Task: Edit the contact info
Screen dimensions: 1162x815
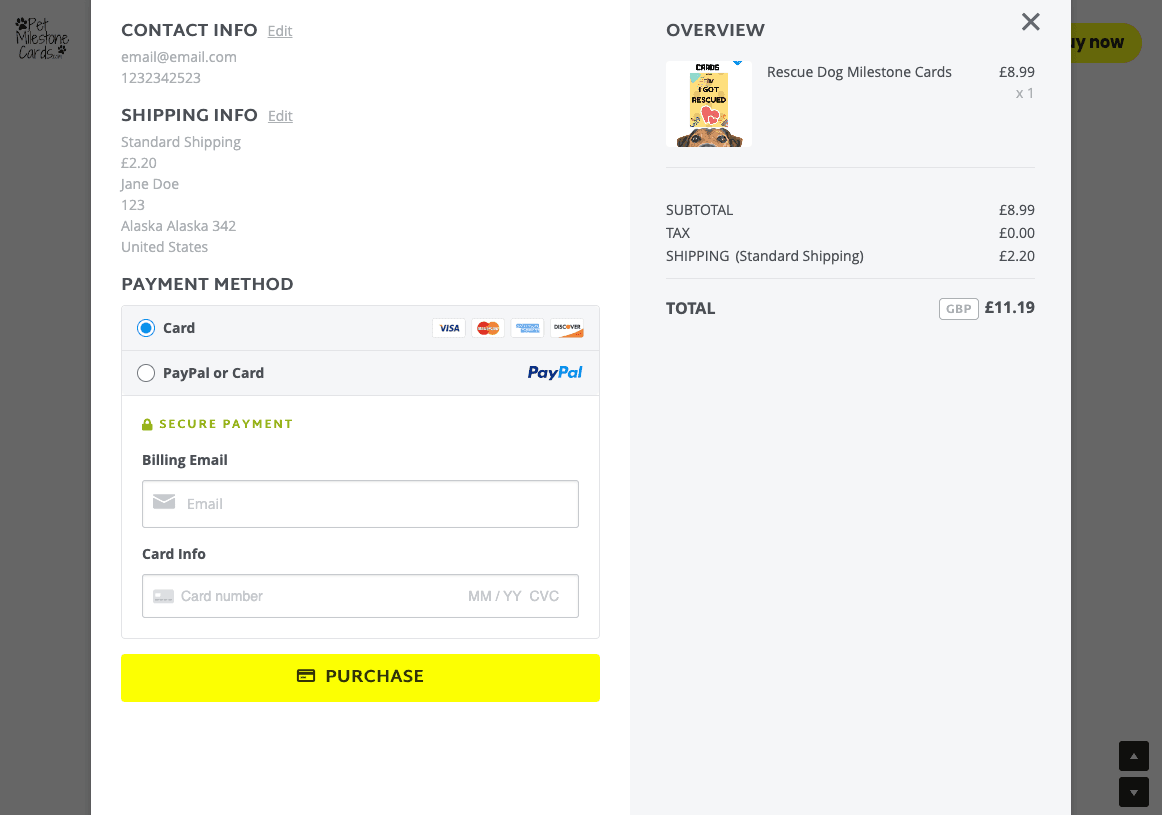Action: coord(280,31)
